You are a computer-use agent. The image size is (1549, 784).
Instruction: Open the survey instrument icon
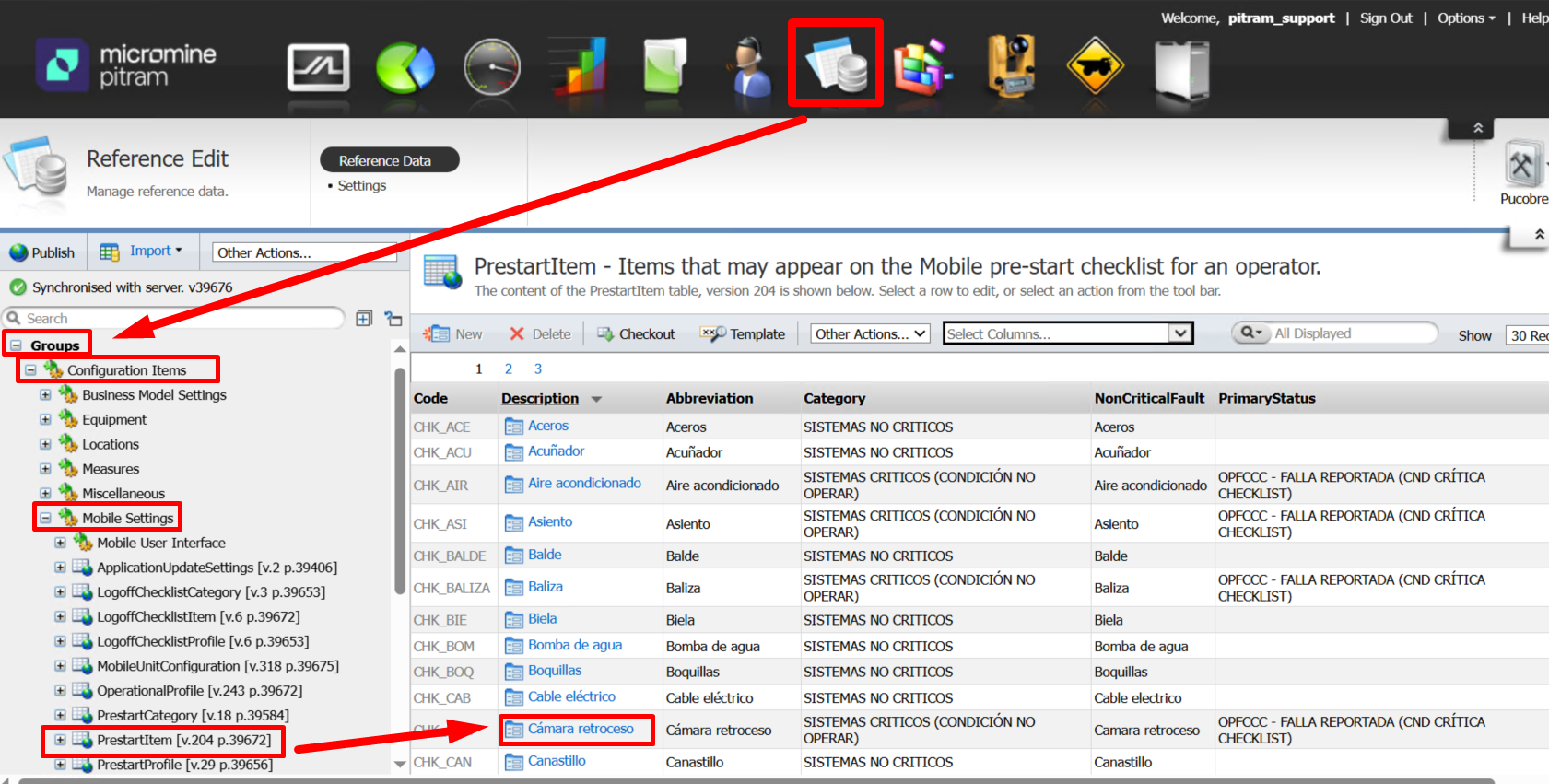click(x=1010, y=66)
